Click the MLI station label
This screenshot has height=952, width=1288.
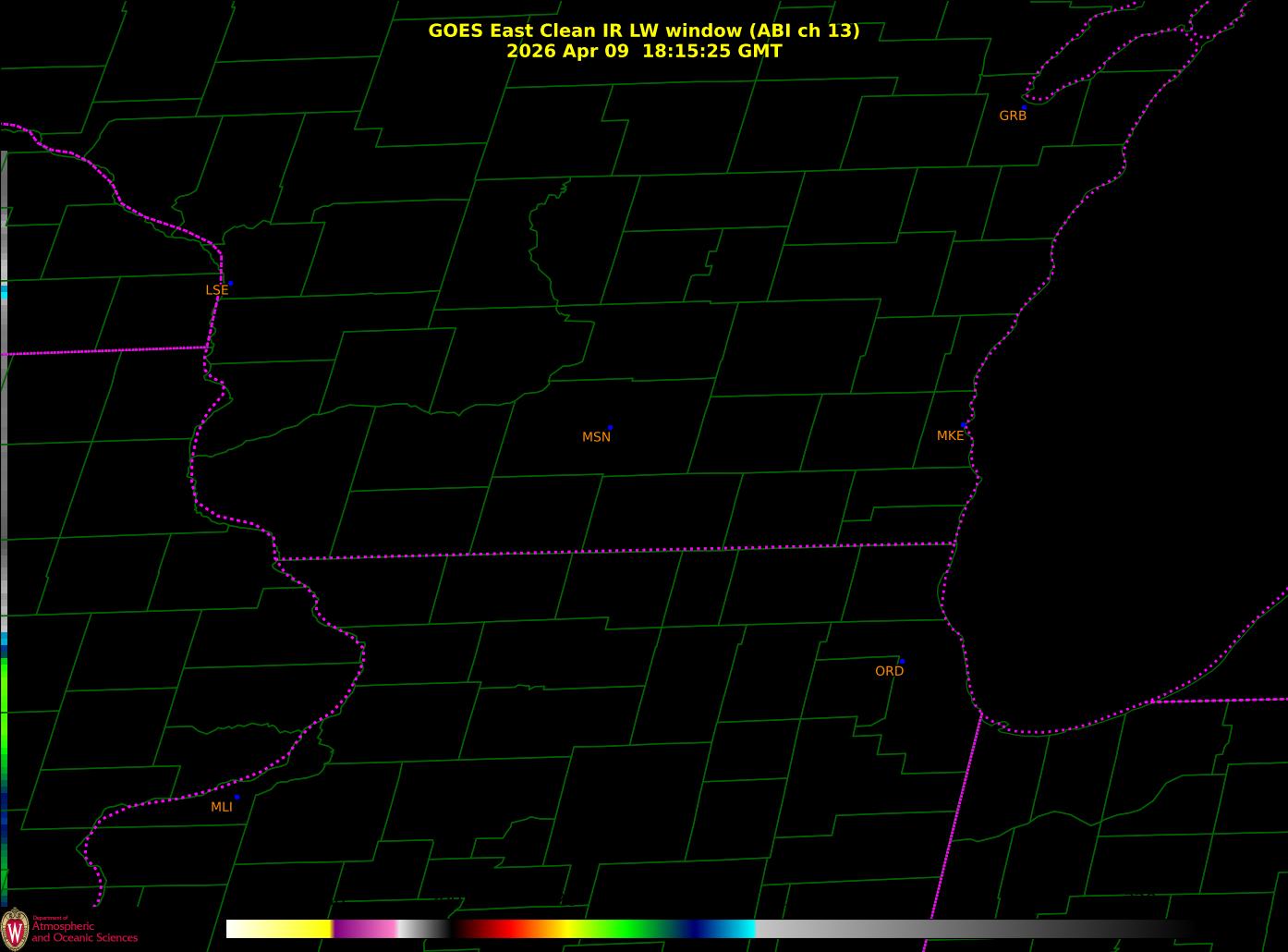point(222,807)
